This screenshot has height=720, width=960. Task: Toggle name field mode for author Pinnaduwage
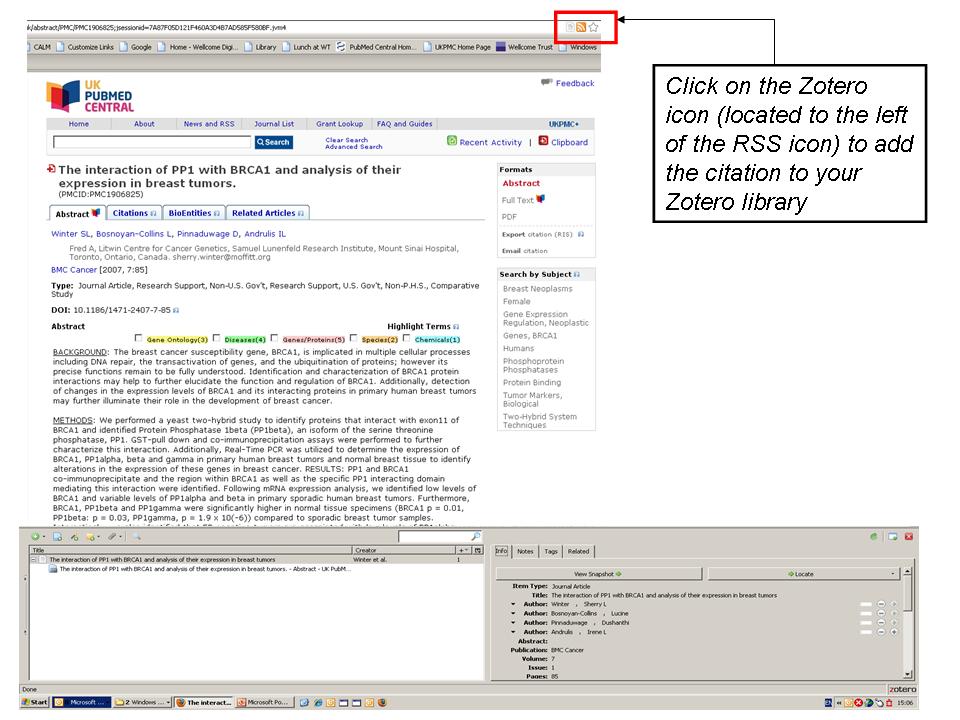point(866,623)
